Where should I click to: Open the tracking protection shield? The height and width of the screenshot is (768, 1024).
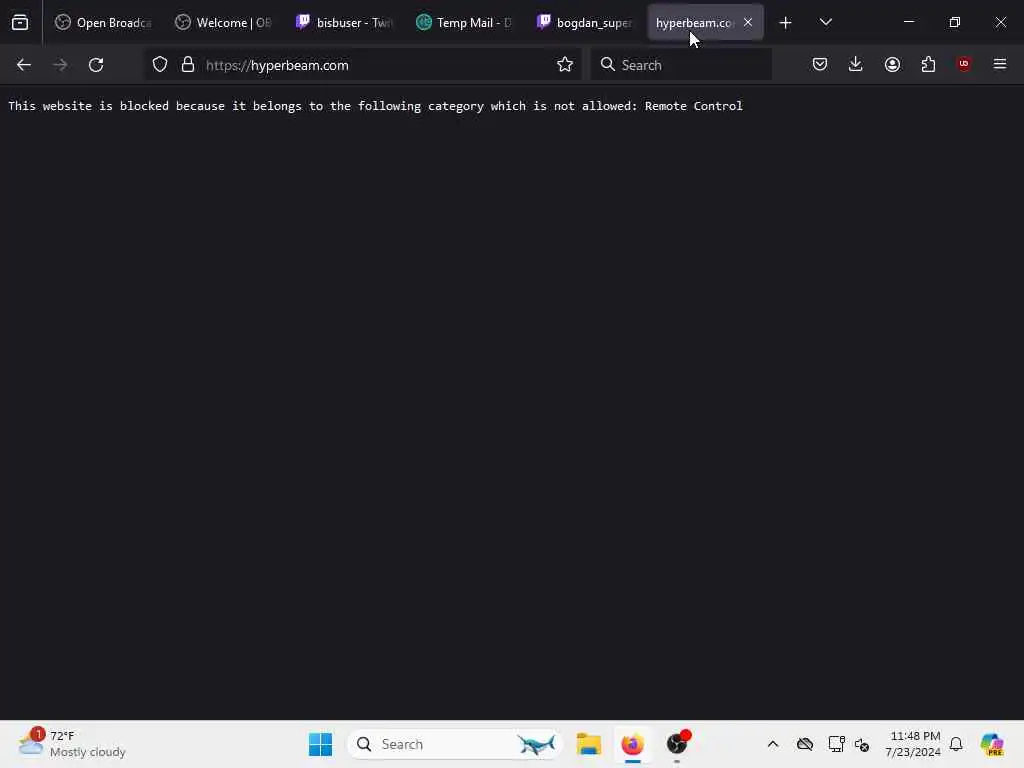click(160, 65)
